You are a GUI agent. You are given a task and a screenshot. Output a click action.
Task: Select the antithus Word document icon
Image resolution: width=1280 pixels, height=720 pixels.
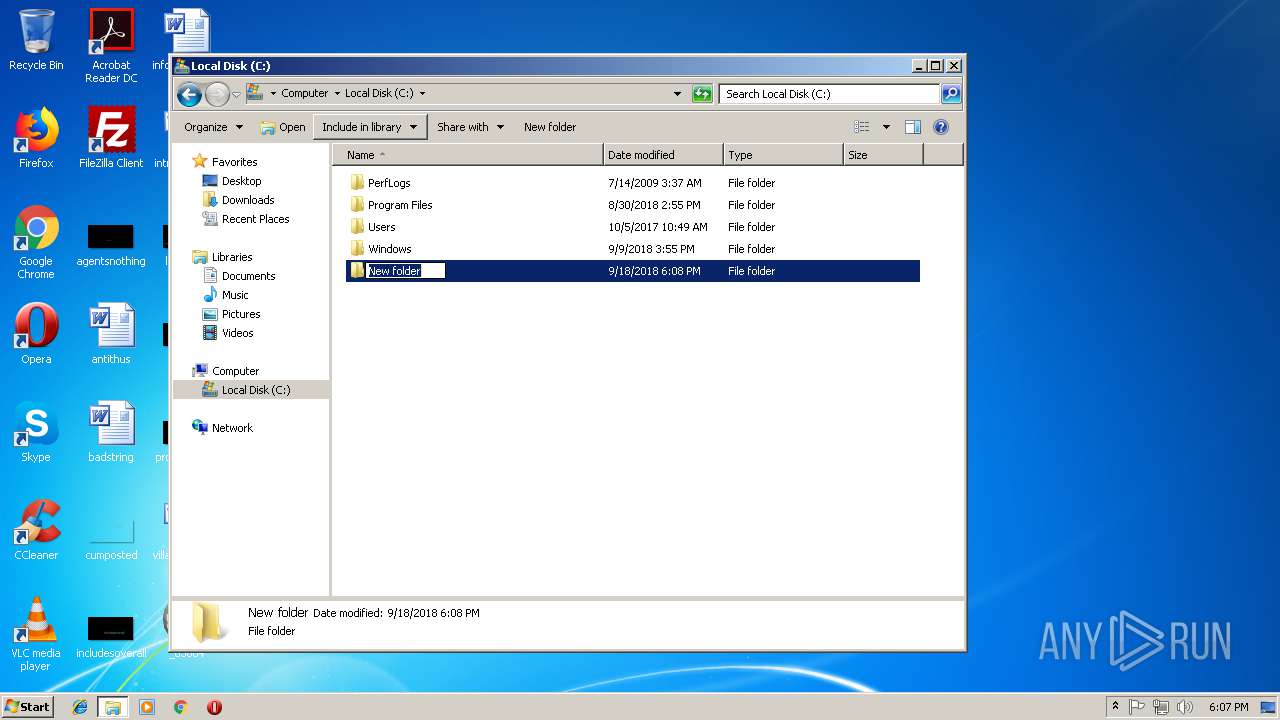[111, 334]
